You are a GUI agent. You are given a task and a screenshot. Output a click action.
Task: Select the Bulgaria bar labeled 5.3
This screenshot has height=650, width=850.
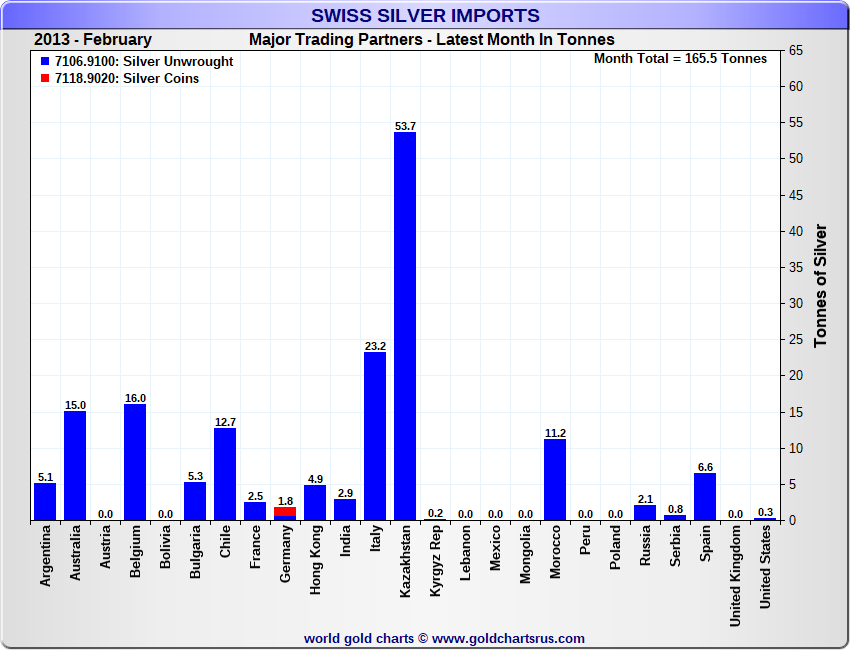[195, 500]
